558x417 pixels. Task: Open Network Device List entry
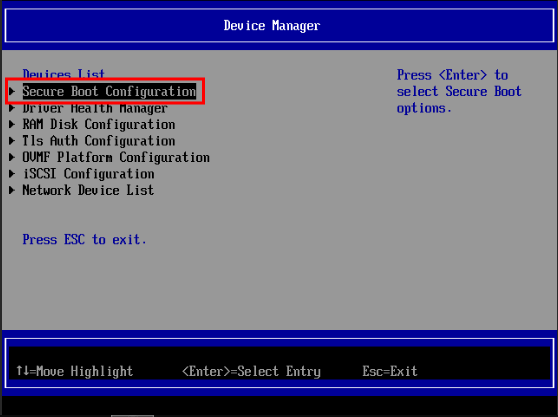click(x=88, y=190)
